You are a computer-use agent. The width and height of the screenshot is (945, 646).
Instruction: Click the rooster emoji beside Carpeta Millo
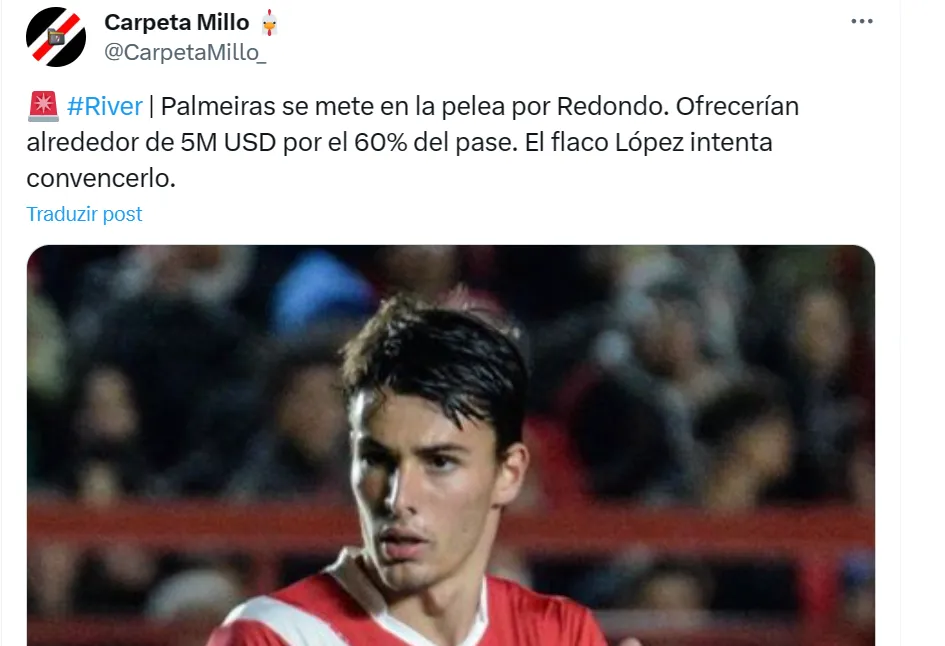pyautogui.click(x=269, y=22)
